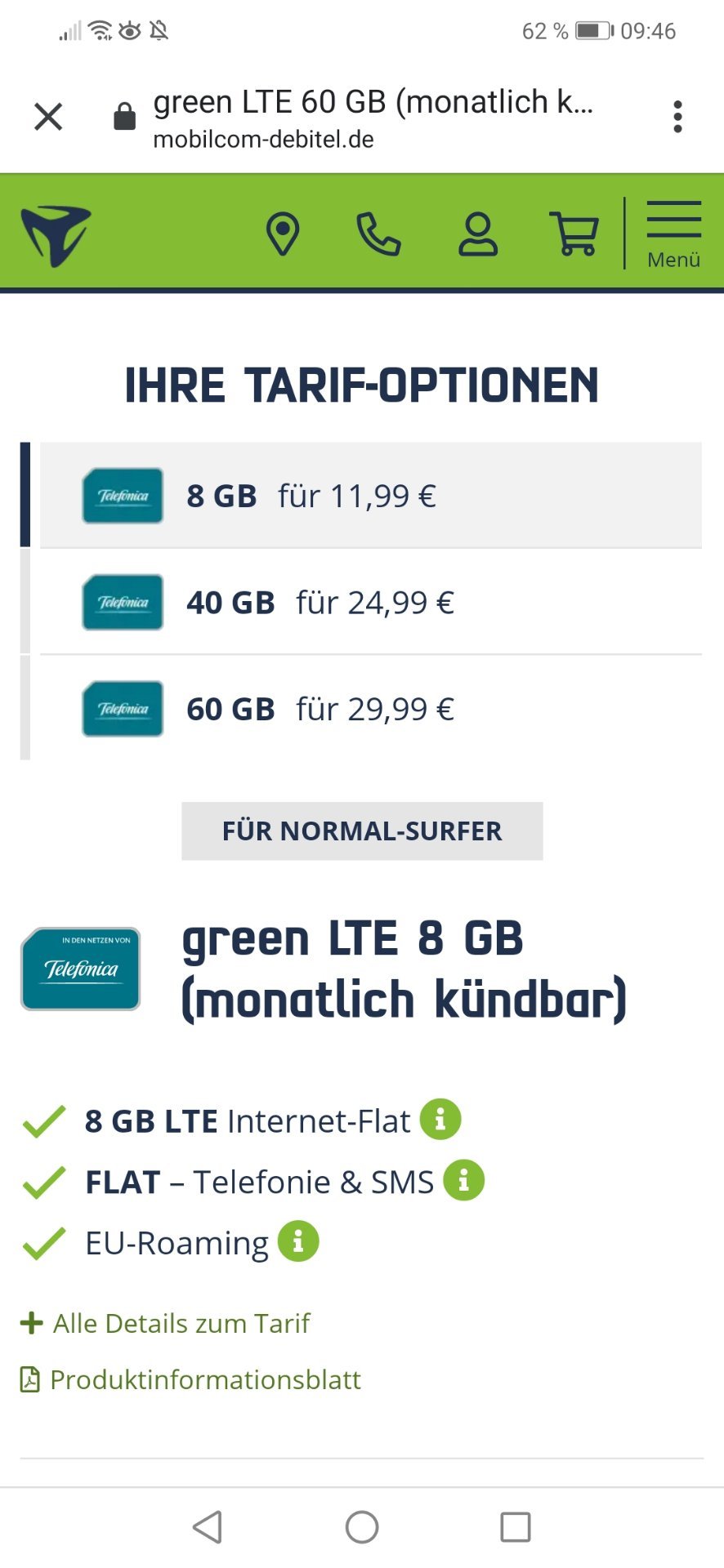Expand Alle Details zum Tarif
Image resolution: width=724 pixels, height=1568 pixels.
(165, 1323)
